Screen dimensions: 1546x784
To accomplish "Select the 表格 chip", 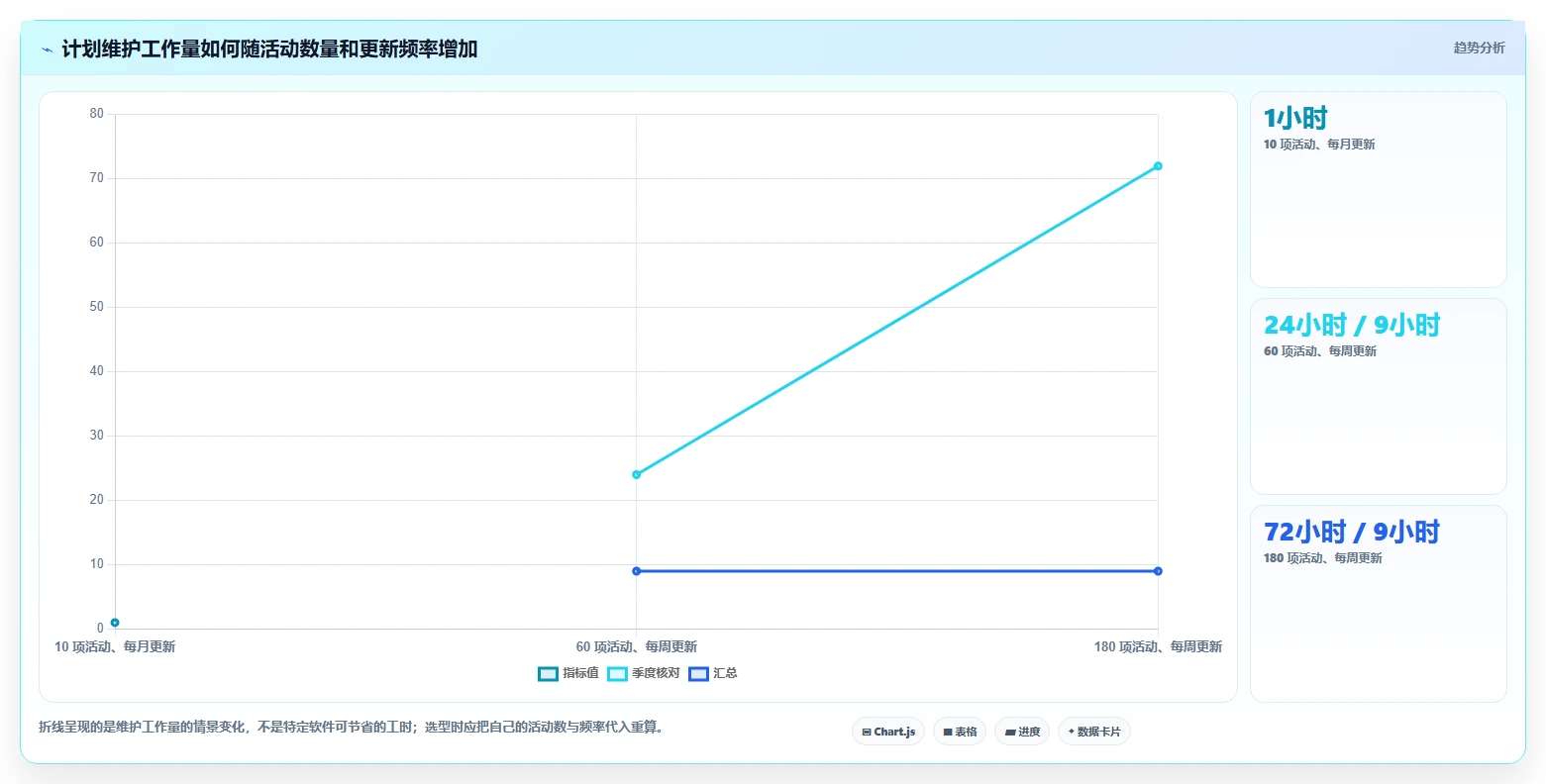I will [x=960, y=732].
